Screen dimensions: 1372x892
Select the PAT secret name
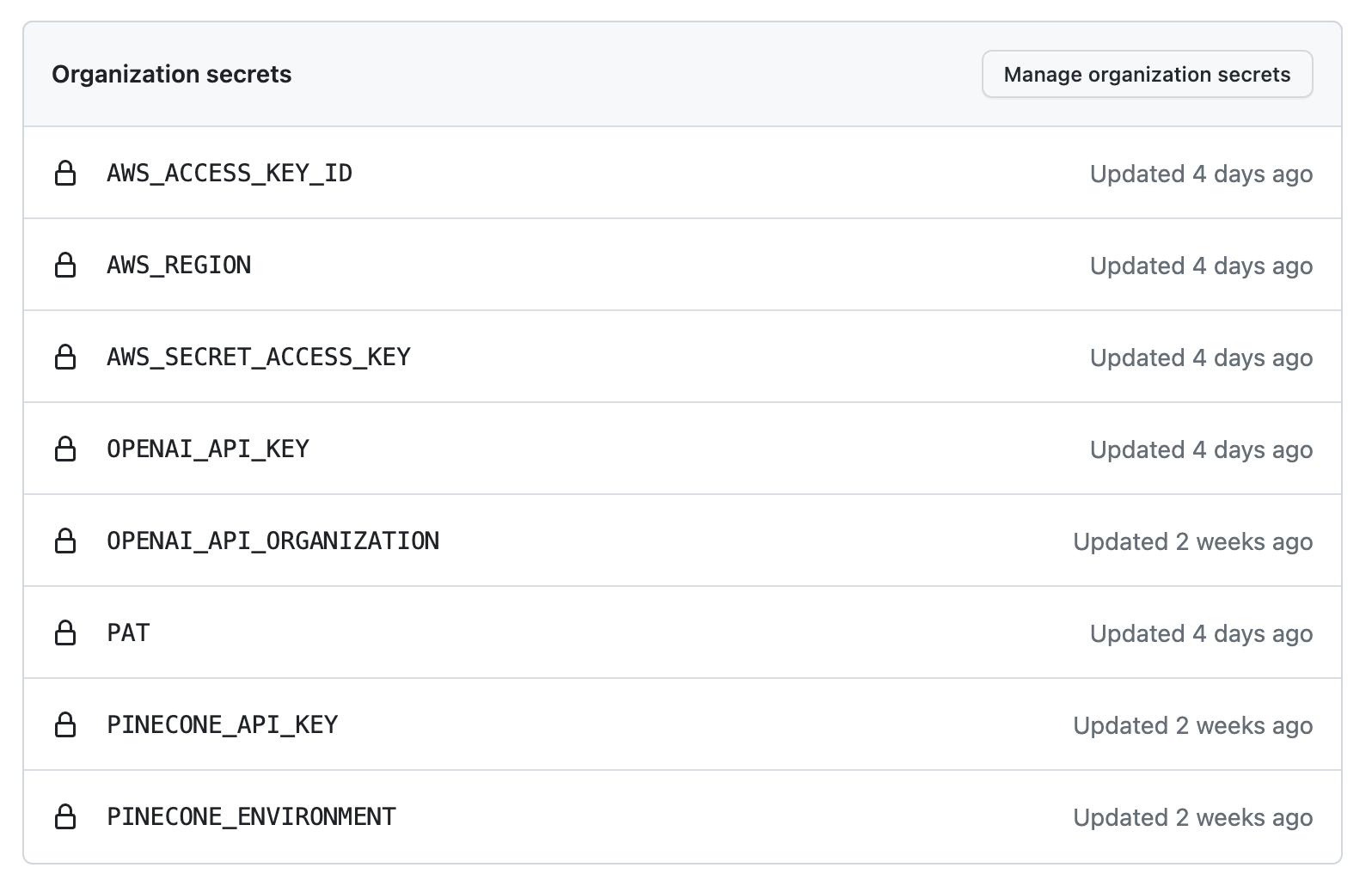click(128, 633)
